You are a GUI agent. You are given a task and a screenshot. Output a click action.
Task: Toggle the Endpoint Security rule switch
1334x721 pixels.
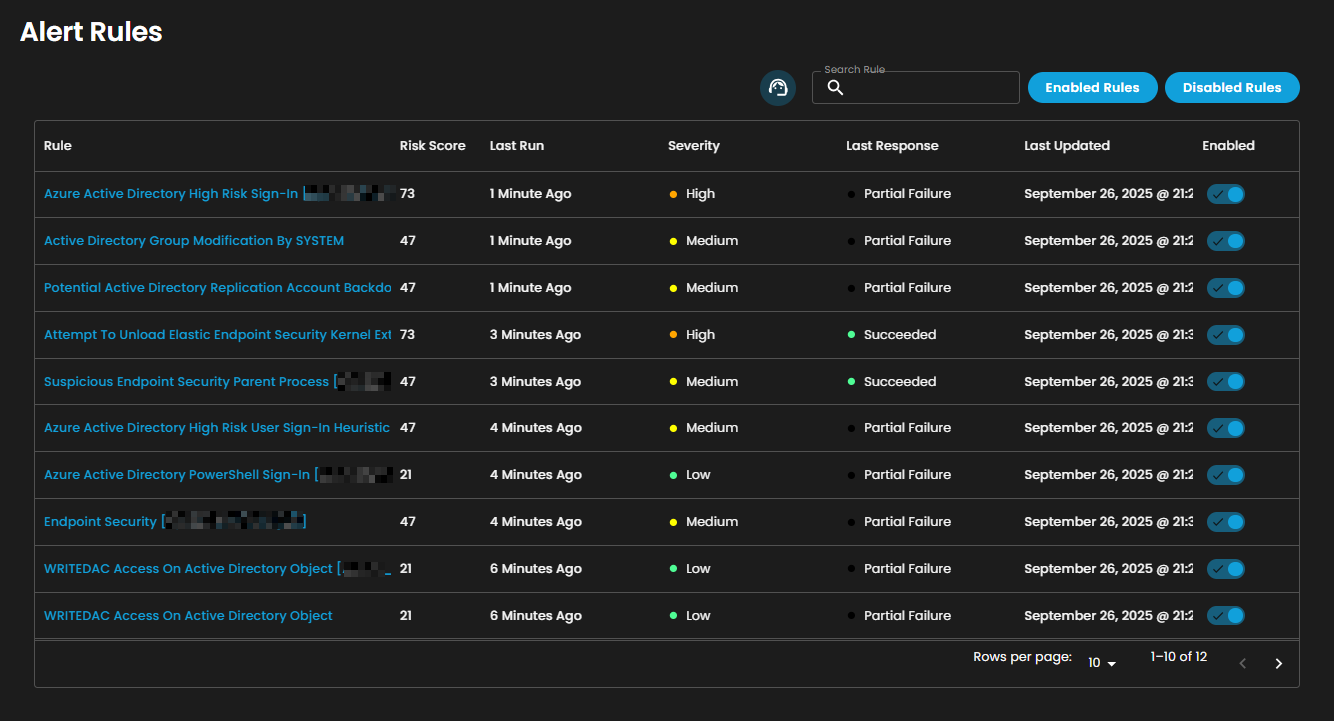[1226, 522]
